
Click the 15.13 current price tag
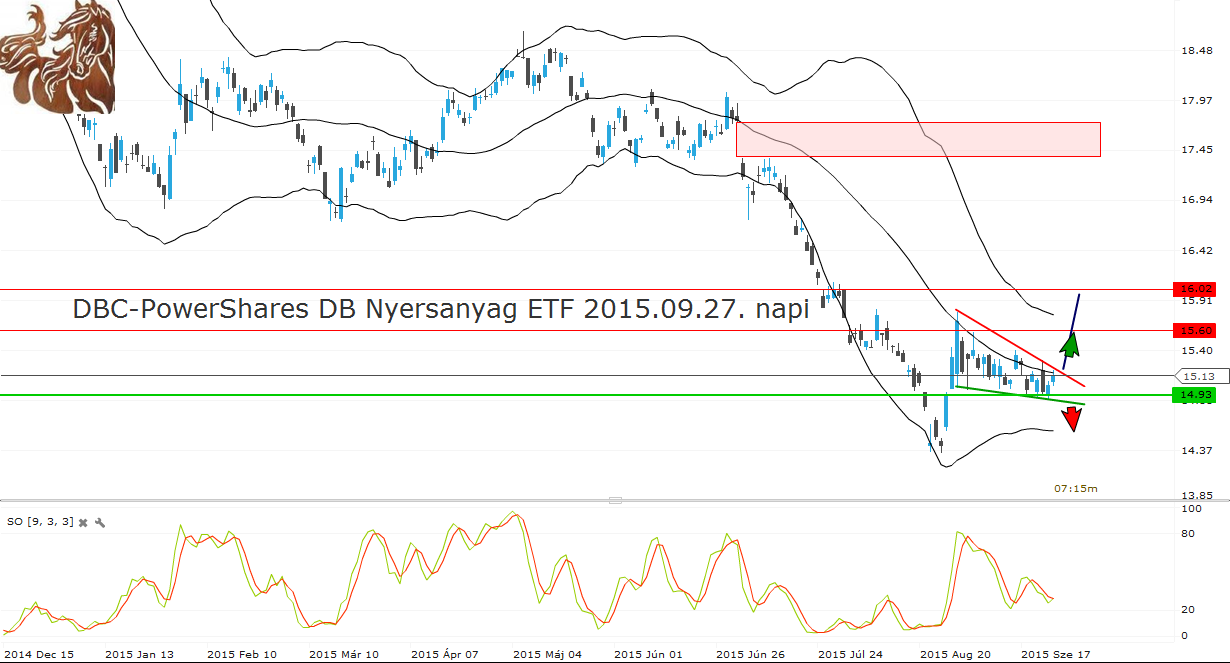point(1198,376)
